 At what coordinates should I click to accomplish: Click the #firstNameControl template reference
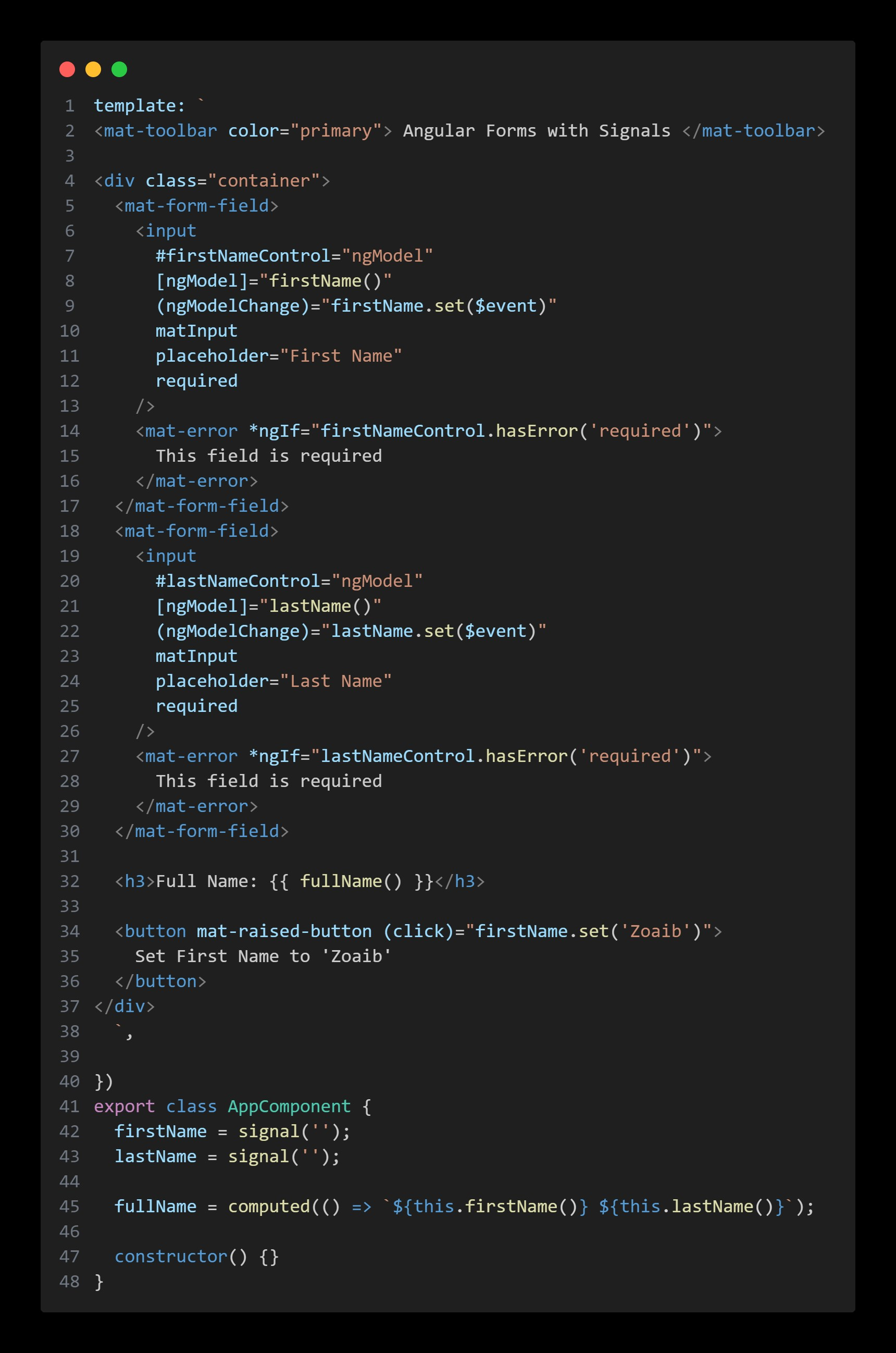(243, 255)
